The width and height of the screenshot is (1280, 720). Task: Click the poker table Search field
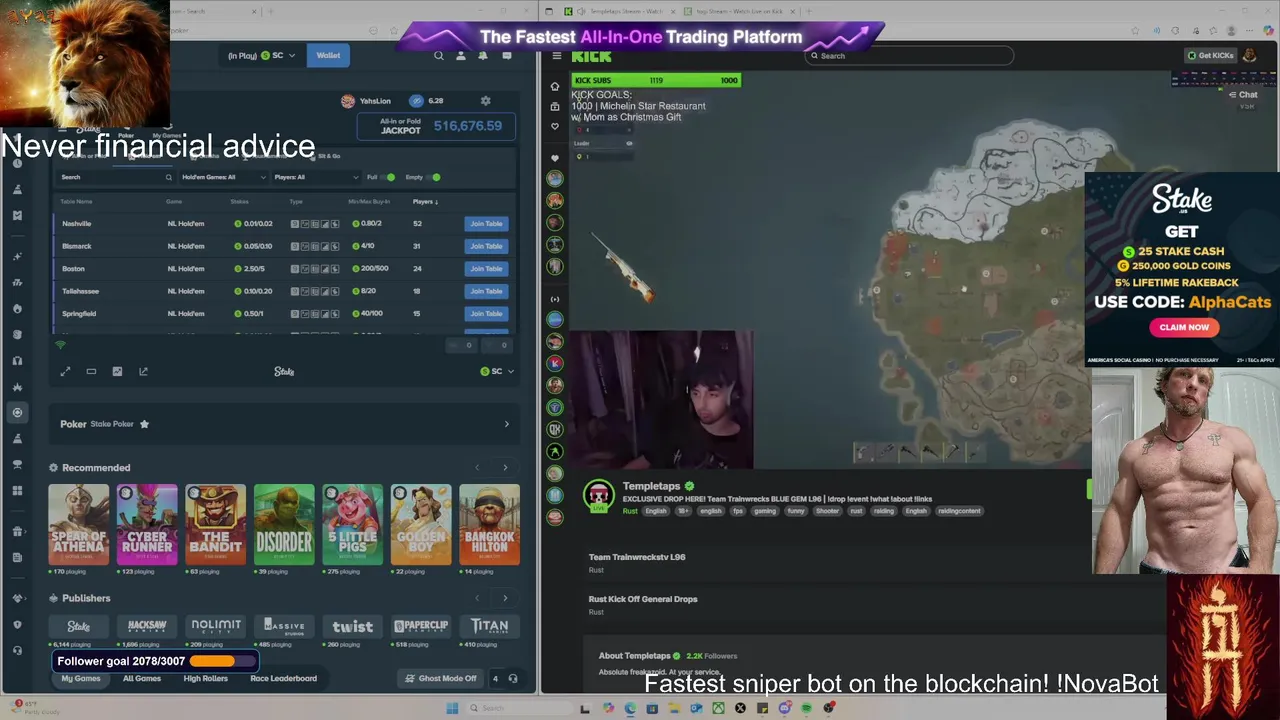coord(116,177)
